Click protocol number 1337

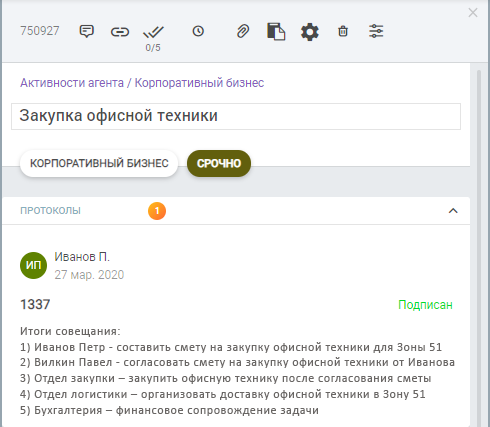35,304
